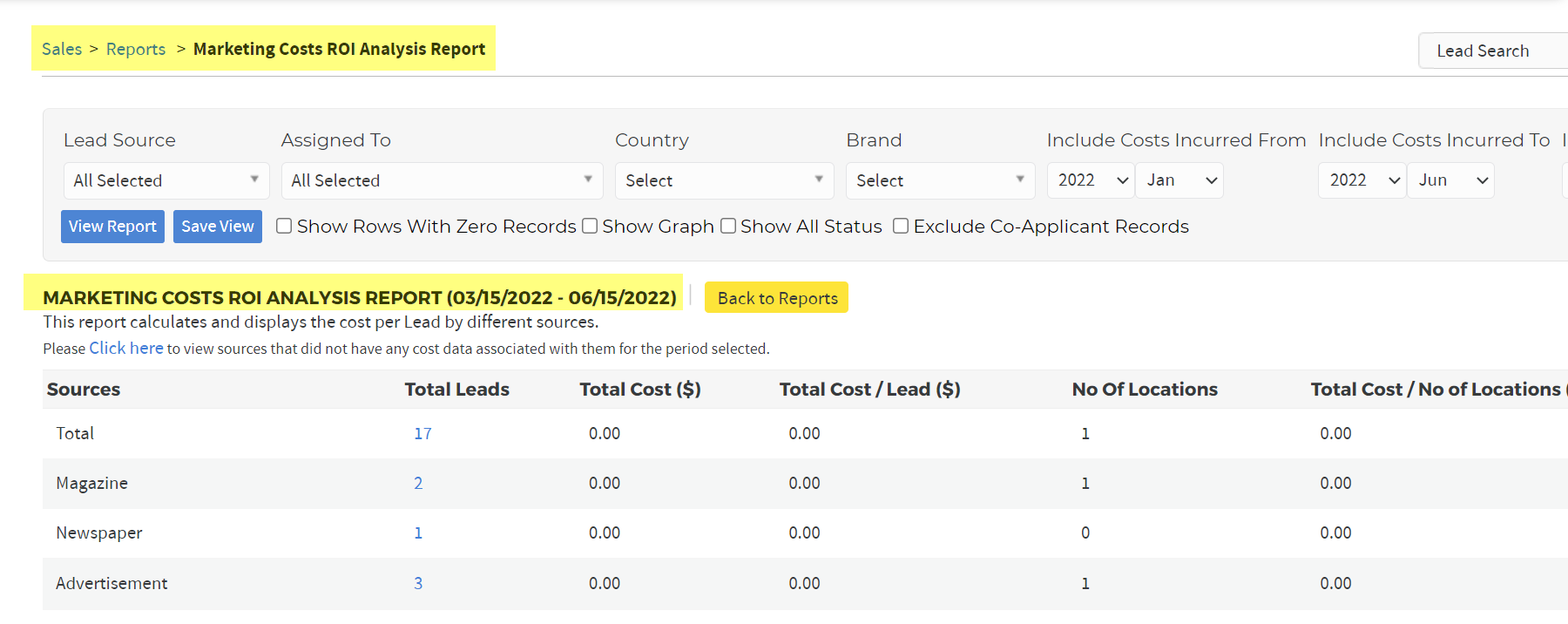Change the costs incurred to month Jun

click(x=1451, y=180)
